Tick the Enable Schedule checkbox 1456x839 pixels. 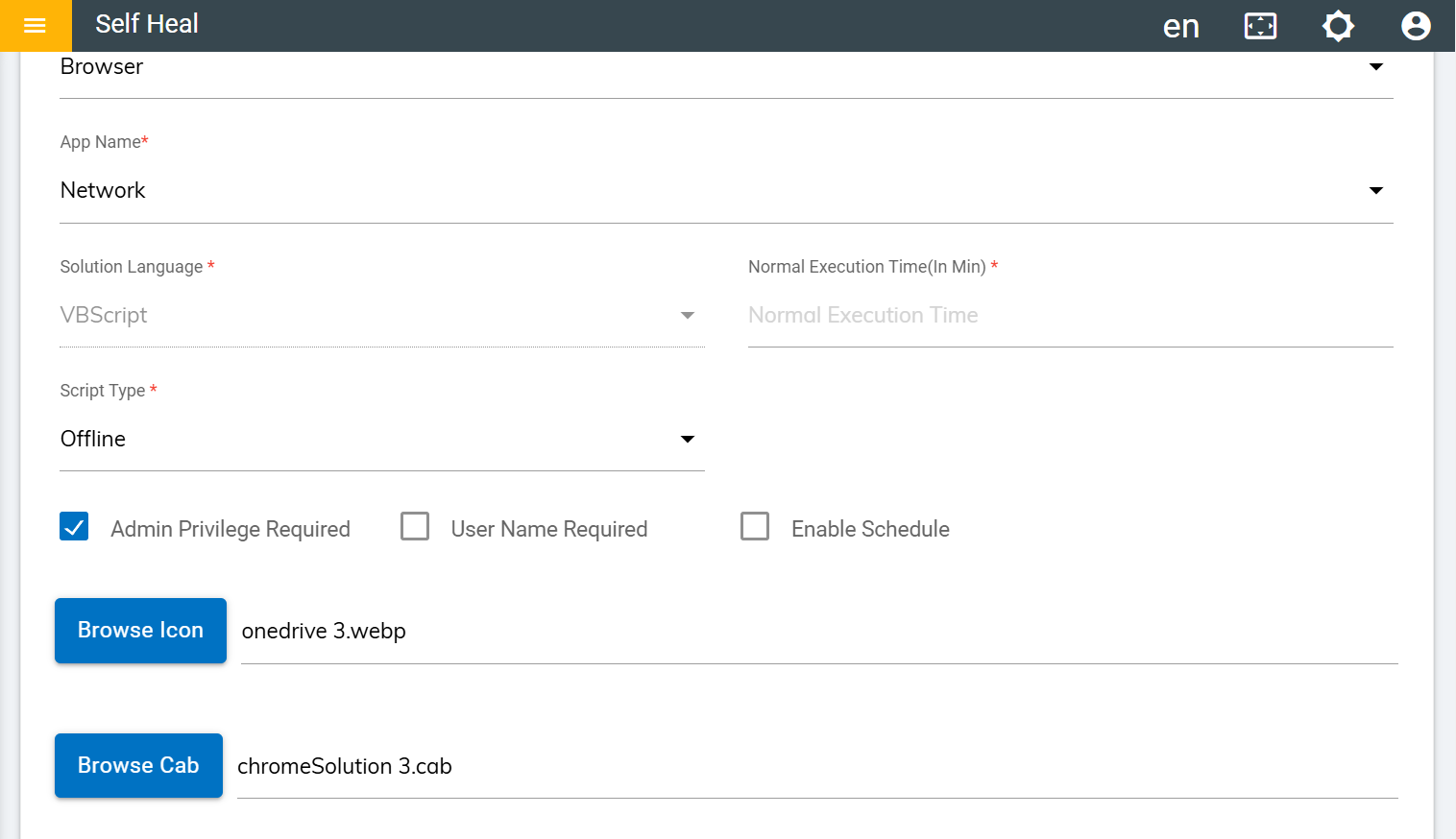click(x=755, y=527)
